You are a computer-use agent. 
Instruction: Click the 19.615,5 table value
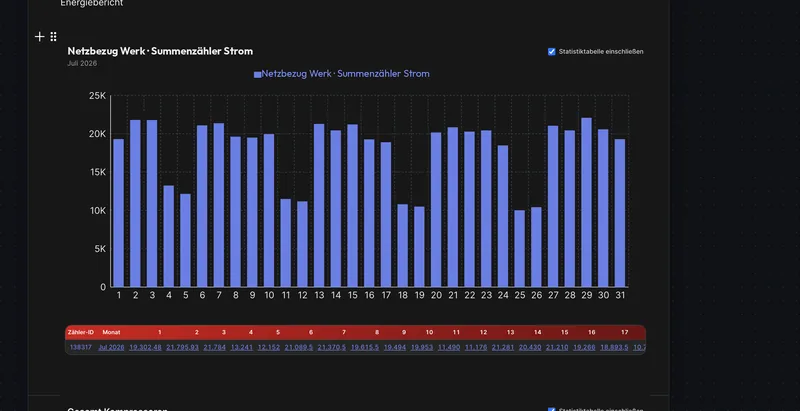[x=365, y=347]
